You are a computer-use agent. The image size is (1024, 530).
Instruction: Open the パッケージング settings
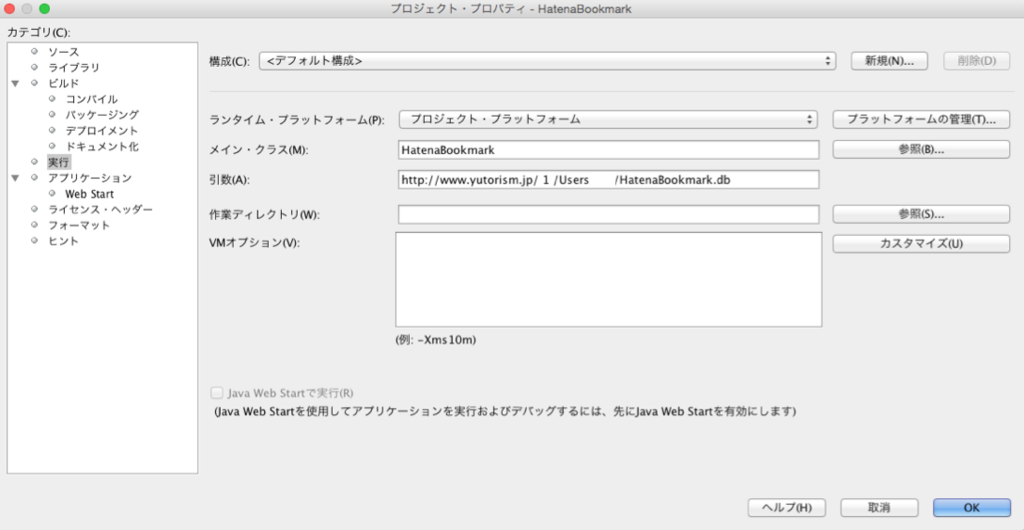point(102,115)
